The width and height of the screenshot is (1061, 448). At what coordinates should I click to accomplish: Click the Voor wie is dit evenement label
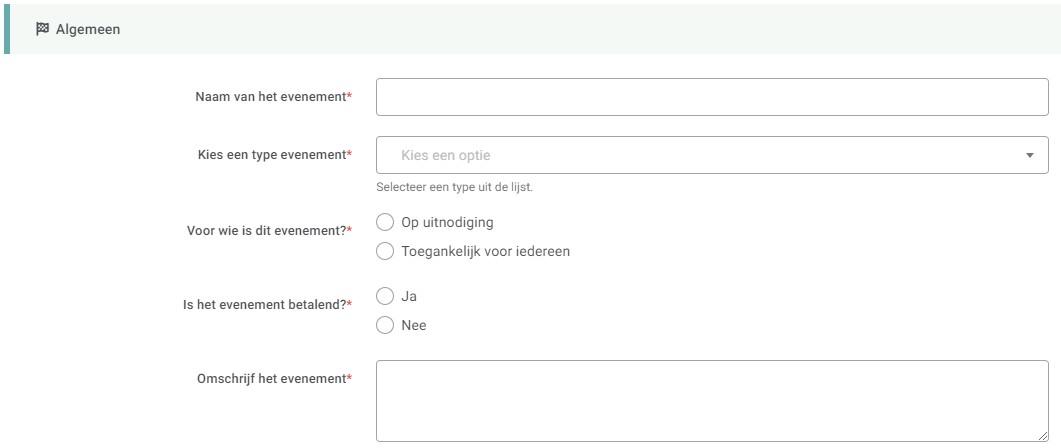click(x=266, y=230)
